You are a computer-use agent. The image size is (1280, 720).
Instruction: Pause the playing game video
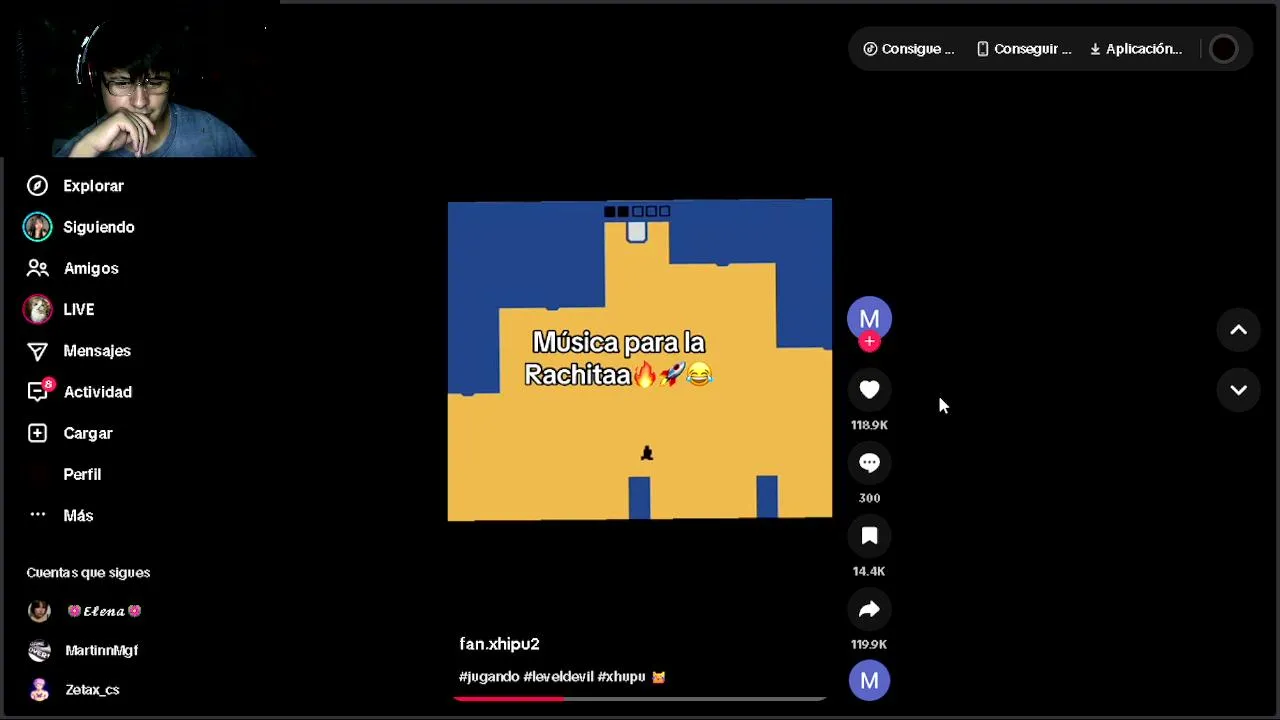pyautogui.click(x=640, y=360)
